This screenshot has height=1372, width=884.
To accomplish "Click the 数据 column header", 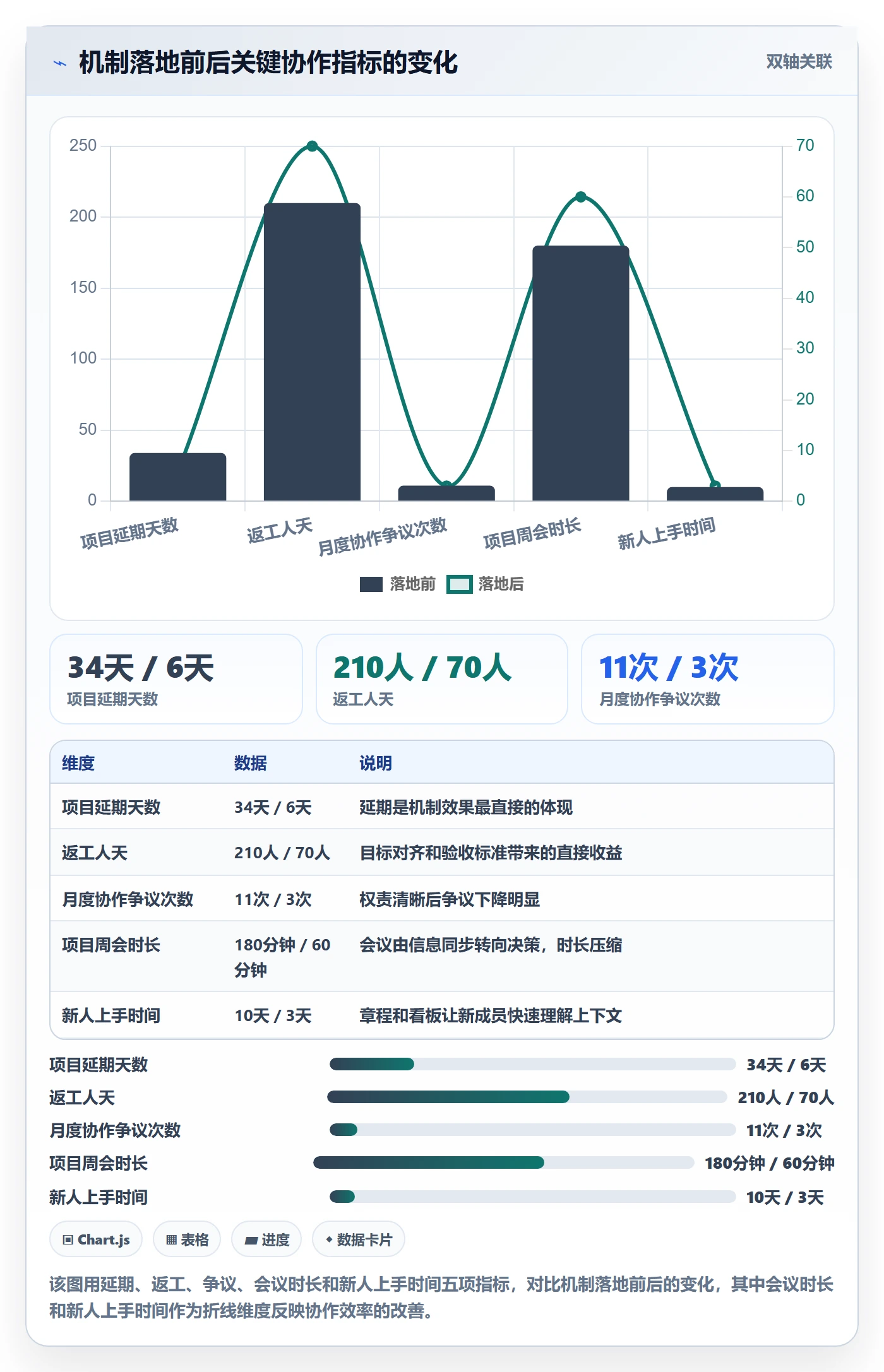I will [x=251, y=763].
